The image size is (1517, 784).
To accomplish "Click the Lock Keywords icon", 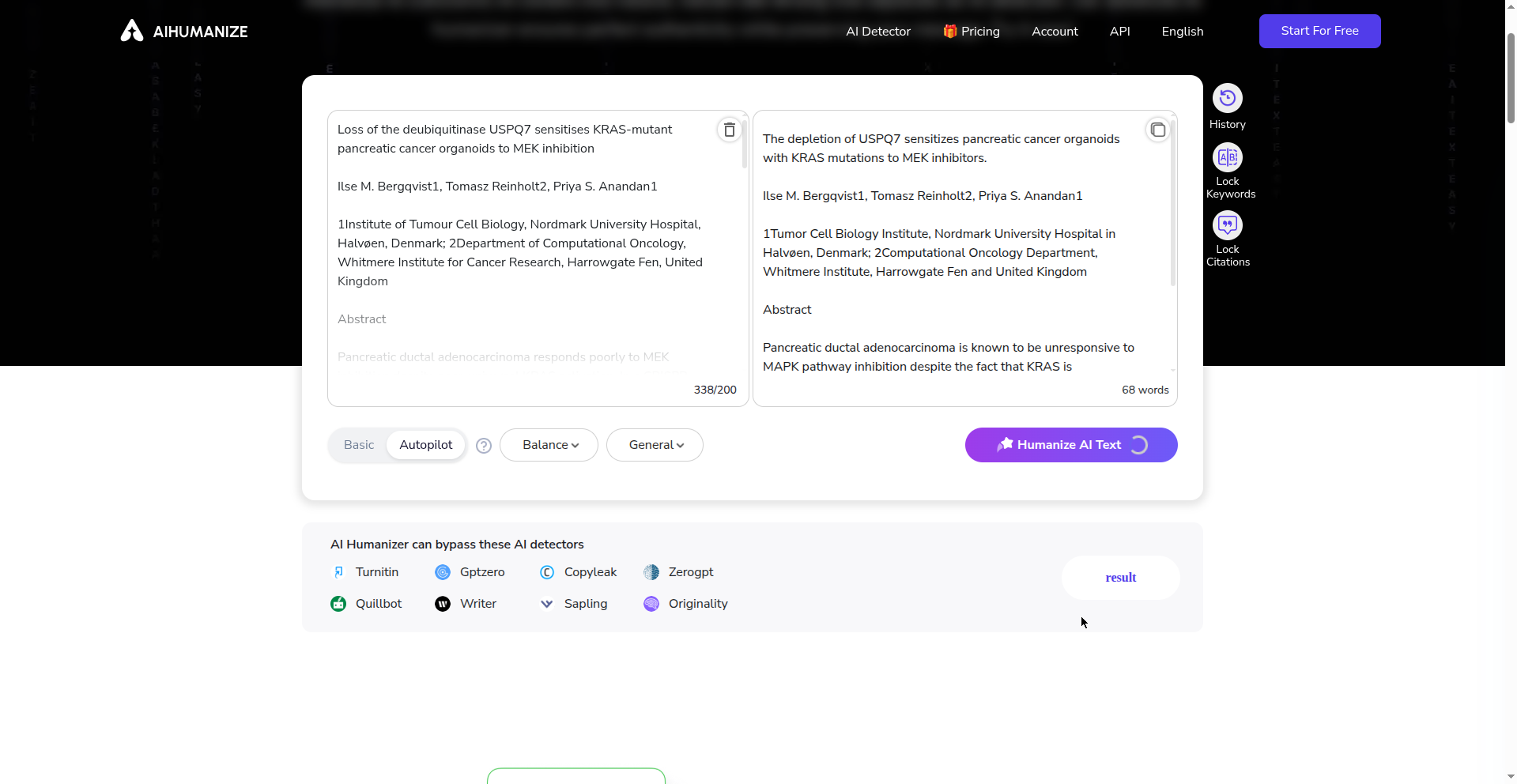I will [x=1227, y=157].
